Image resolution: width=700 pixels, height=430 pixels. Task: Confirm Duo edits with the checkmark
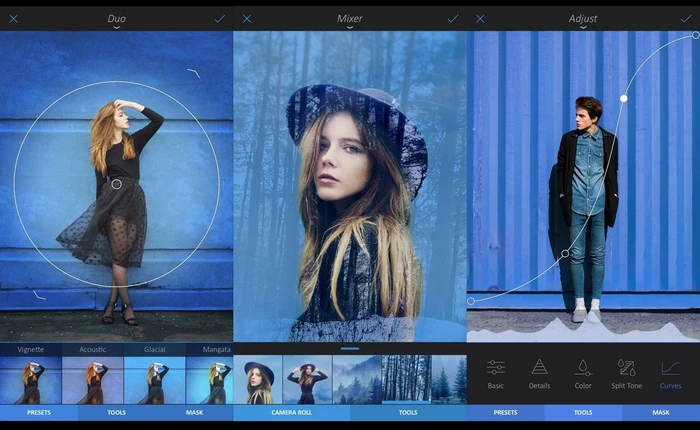pyautogui.click(x=220, y=18)
